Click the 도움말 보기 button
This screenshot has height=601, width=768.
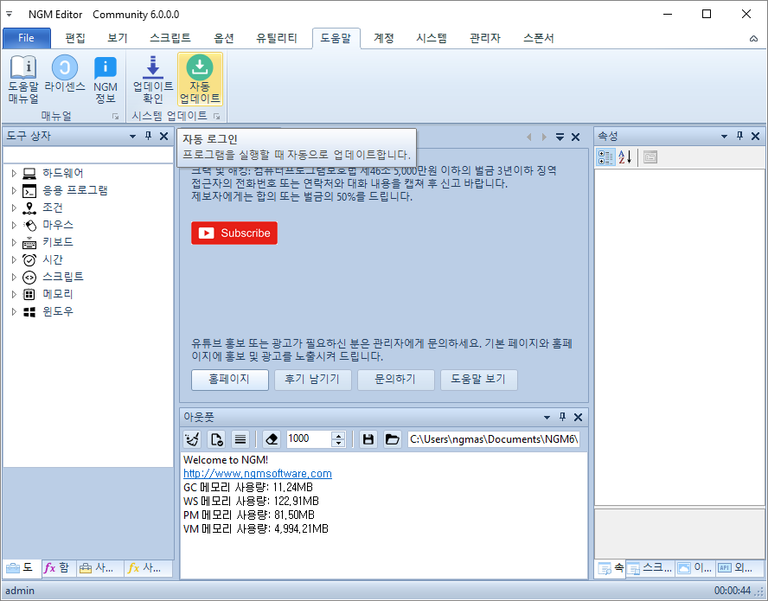(479, 379)
